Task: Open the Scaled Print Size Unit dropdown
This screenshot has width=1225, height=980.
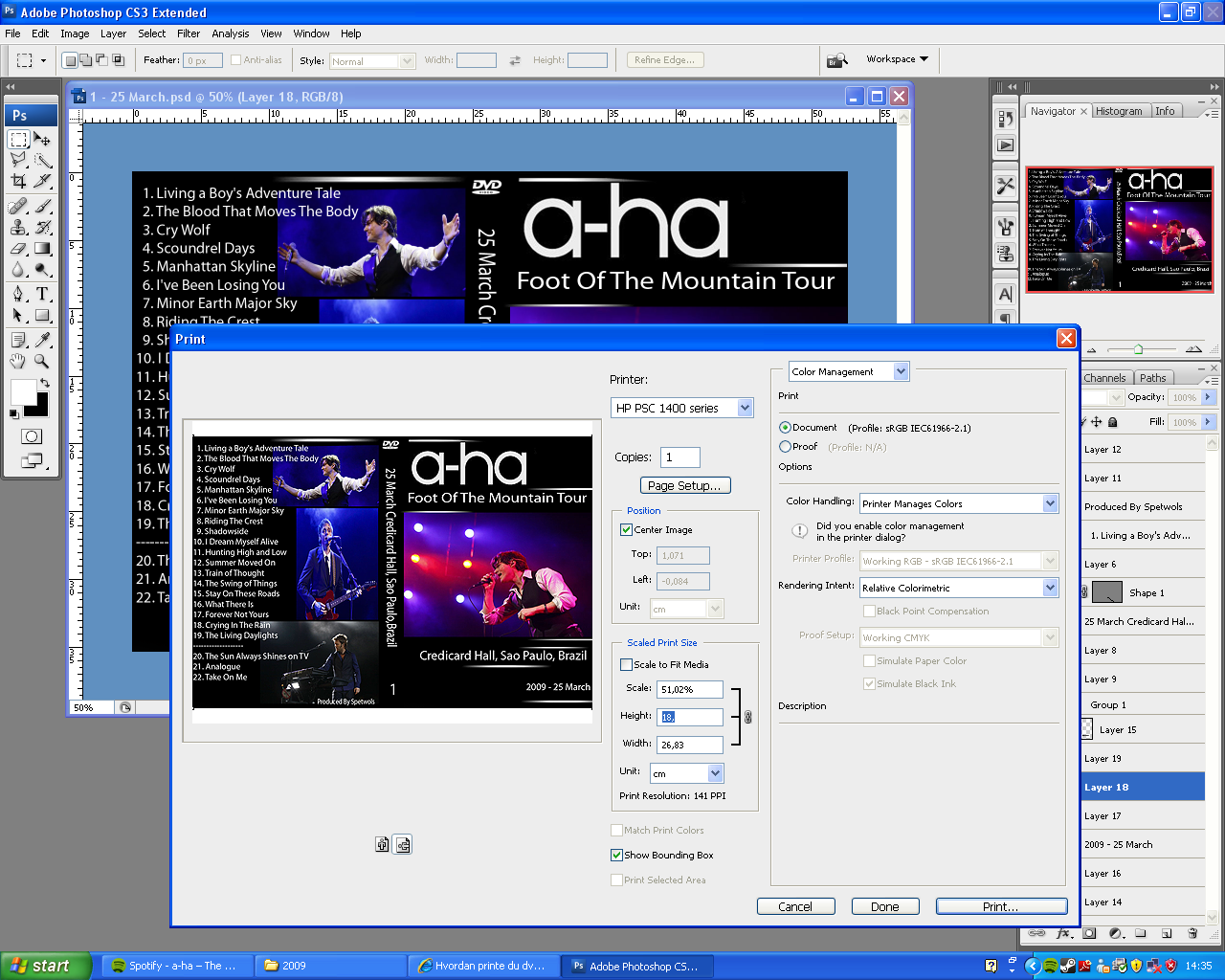Action: click(686, 773)
